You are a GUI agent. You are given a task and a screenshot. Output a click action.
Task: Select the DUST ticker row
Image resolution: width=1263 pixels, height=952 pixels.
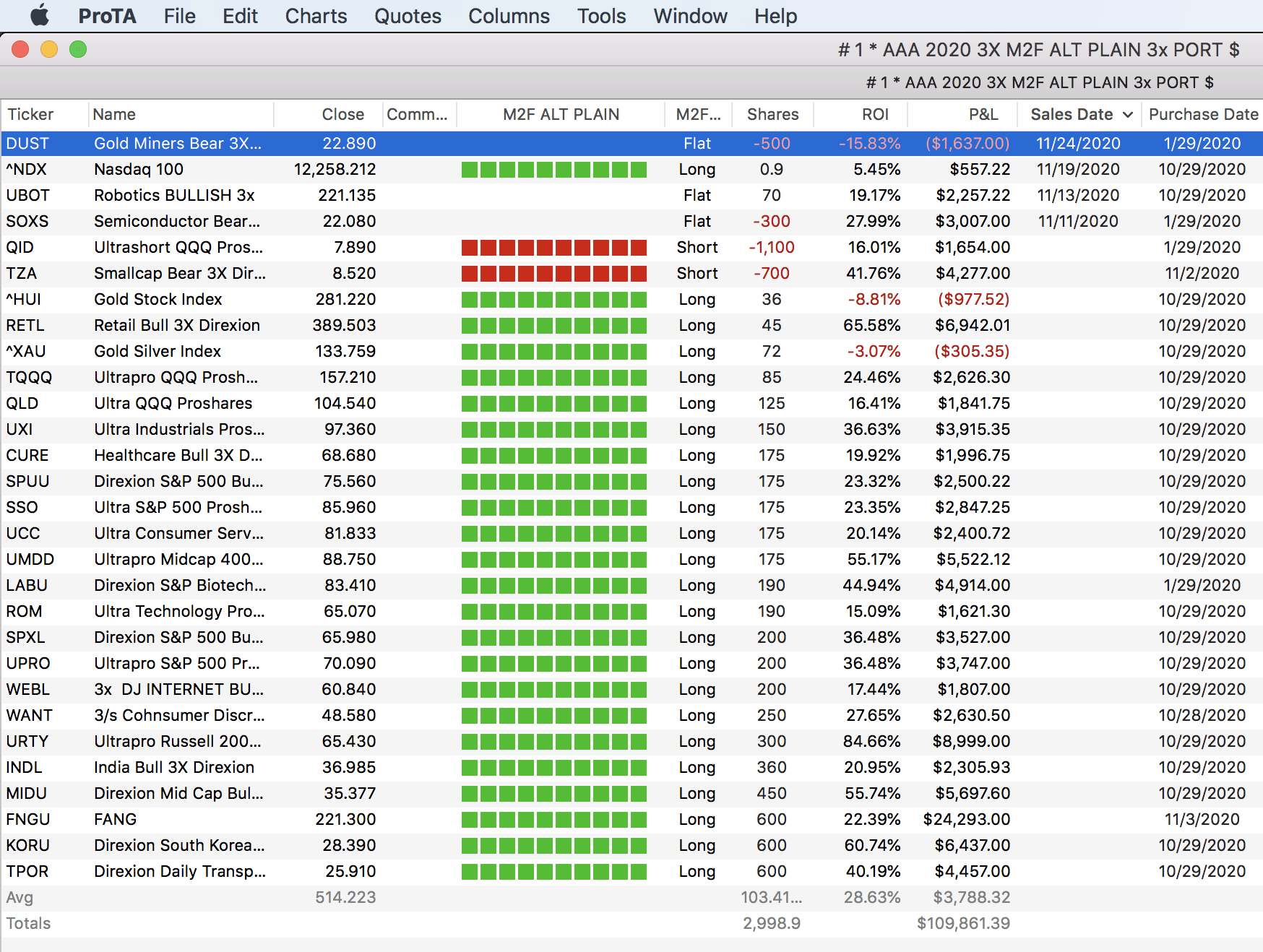pos(631,143)
